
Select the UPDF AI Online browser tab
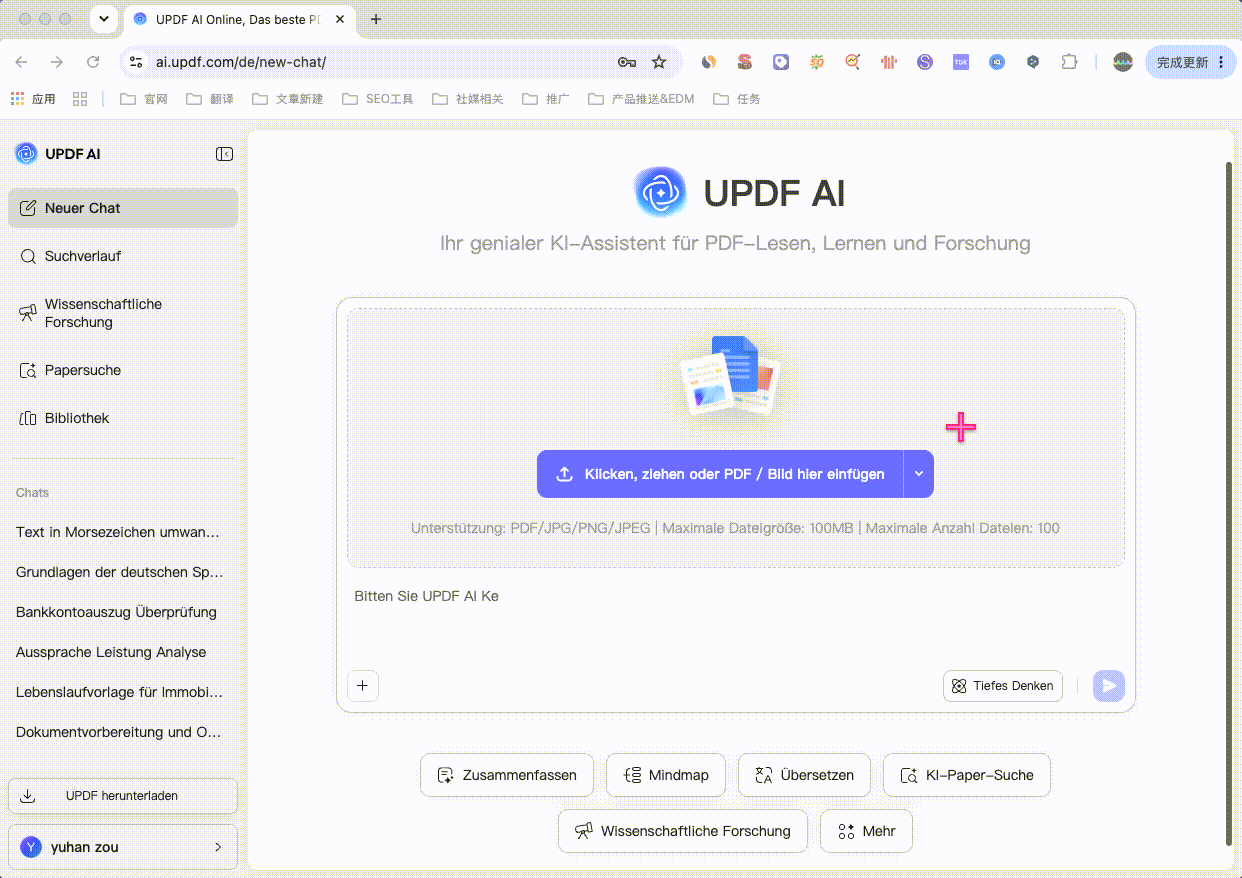[x=240, y=19]
